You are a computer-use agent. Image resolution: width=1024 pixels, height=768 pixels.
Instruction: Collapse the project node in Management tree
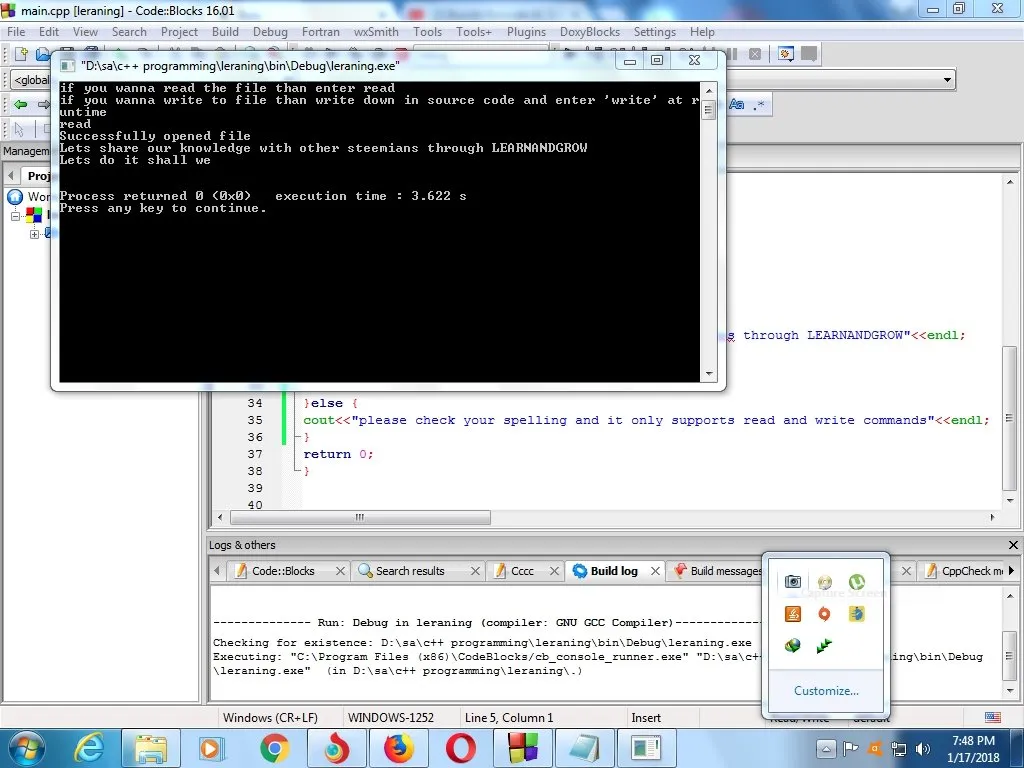point(16,216)
